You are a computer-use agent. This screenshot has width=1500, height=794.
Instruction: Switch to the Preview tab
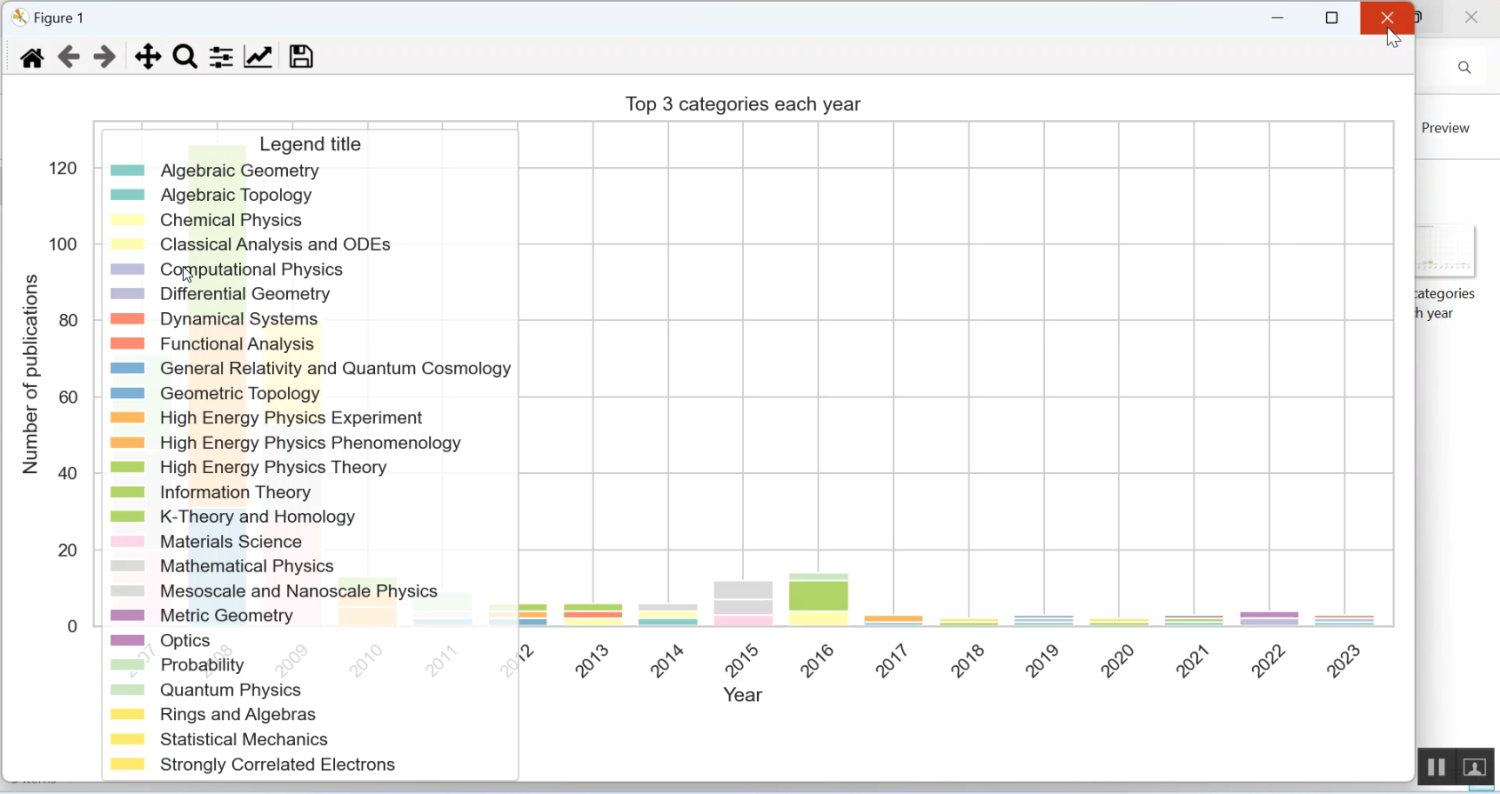tap(1445, 128)
